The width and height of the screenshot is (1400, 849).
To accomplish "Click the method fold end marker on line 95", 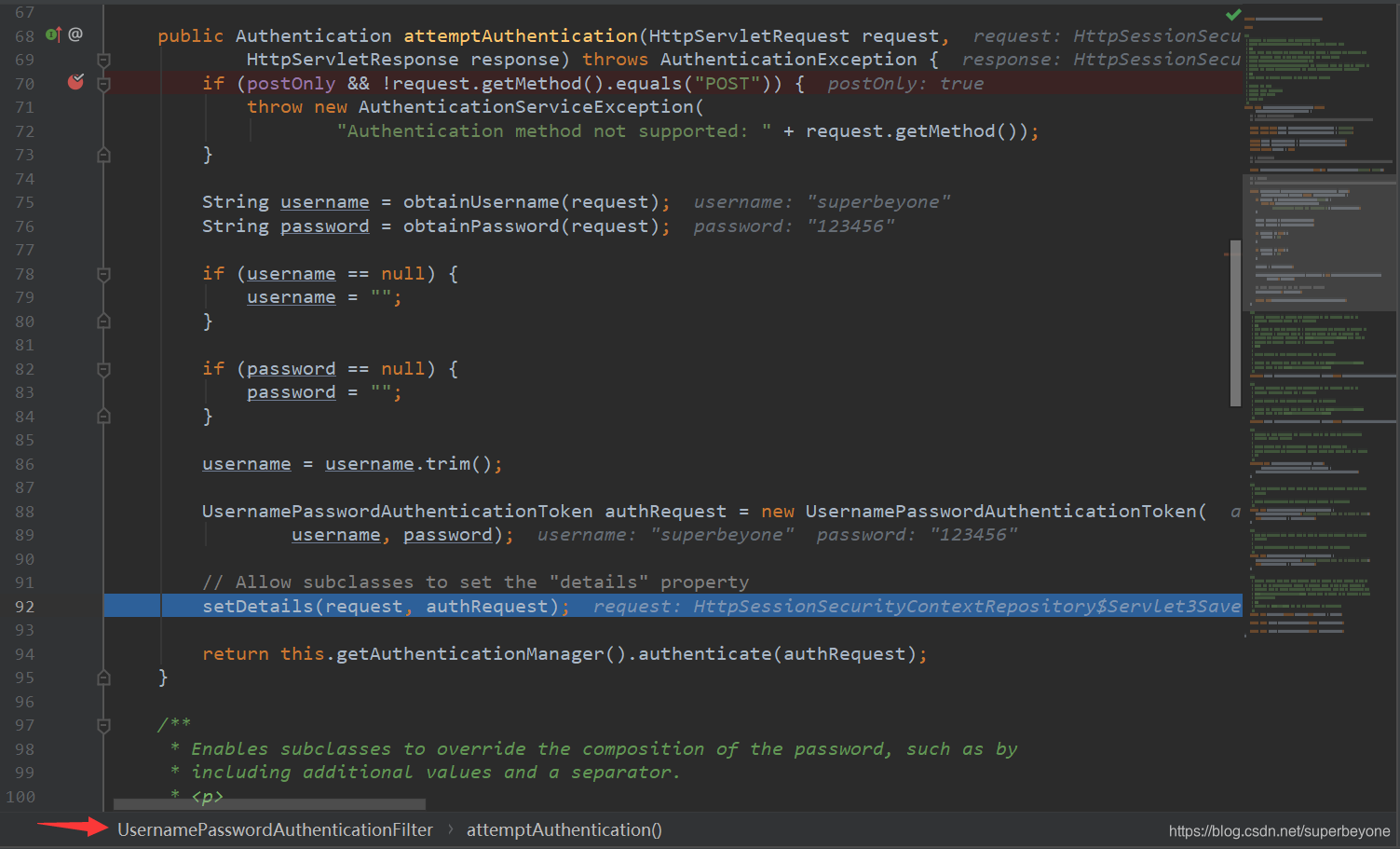I will (104, 678).
